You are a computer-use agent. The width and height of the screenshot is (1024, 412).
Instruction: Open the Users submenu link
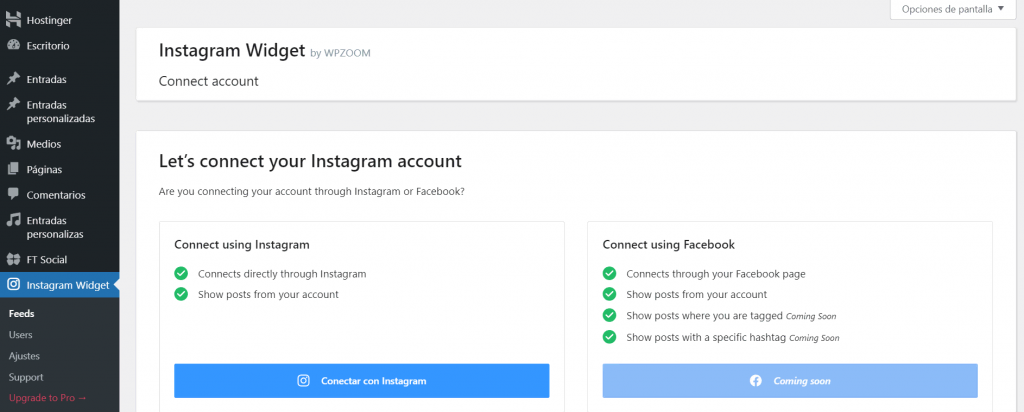pos(21,334)
